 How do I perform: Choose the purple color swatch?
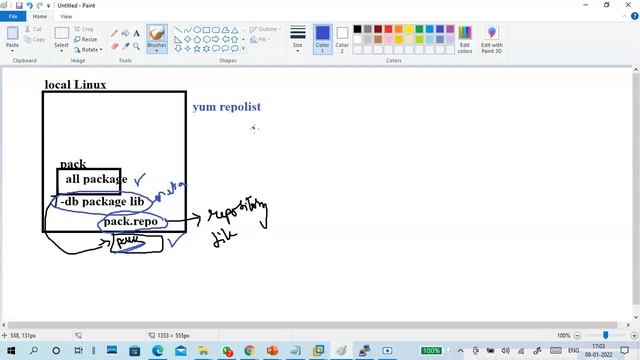[x=450, y=29]
